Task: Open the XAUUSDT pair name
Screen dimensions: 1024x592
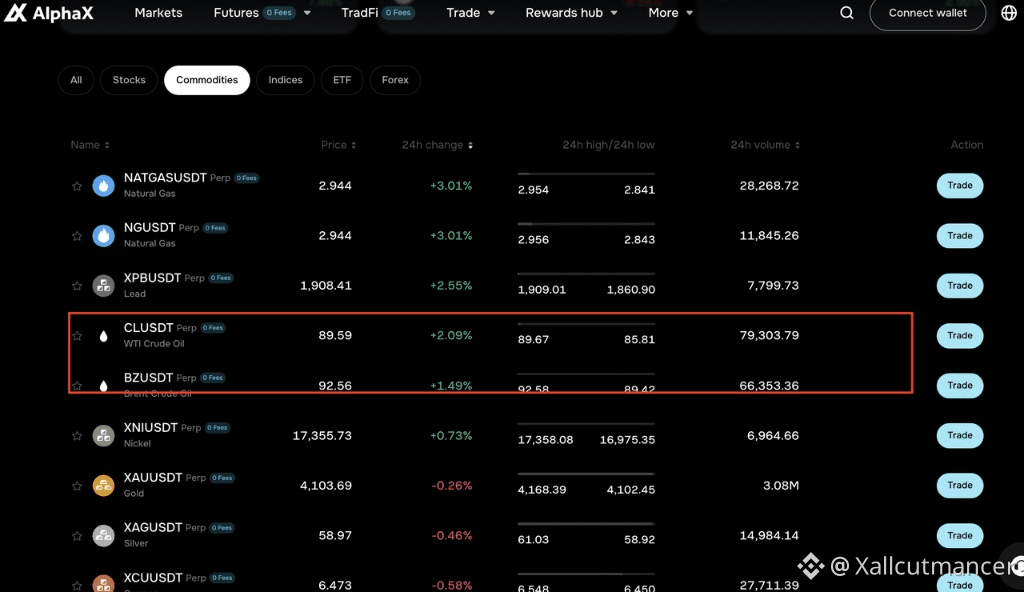Action: (153, 478)
